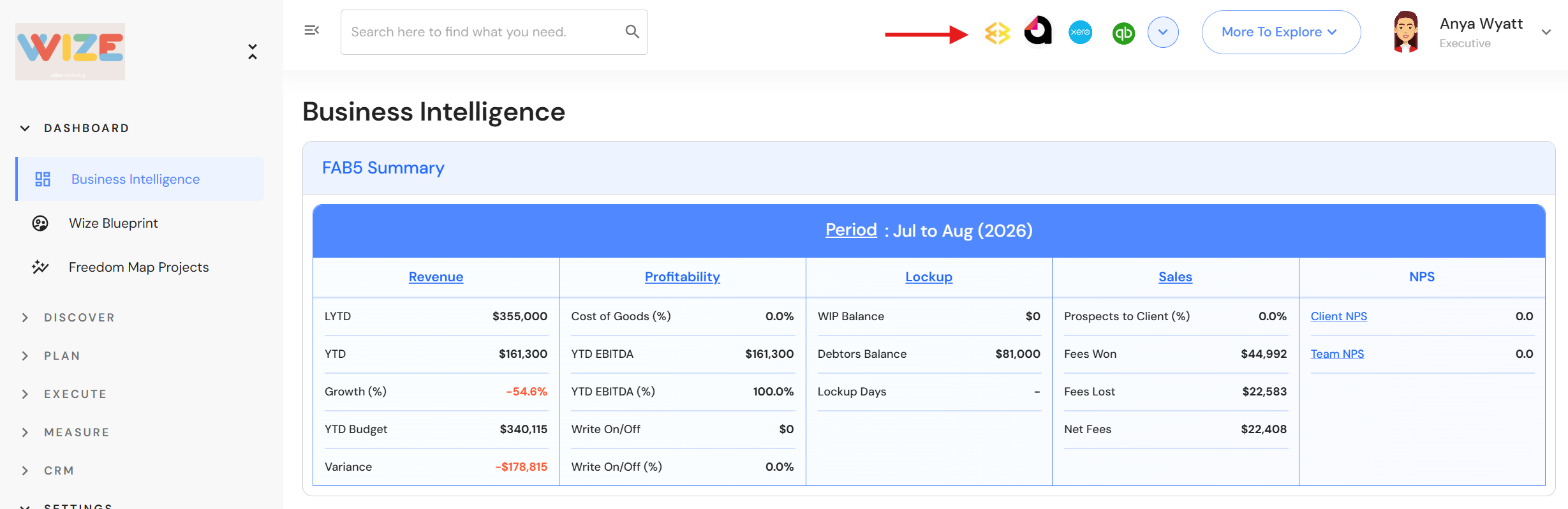
Task: Open the Revenue link in FAB5 Summary
Action: [436, 277]
